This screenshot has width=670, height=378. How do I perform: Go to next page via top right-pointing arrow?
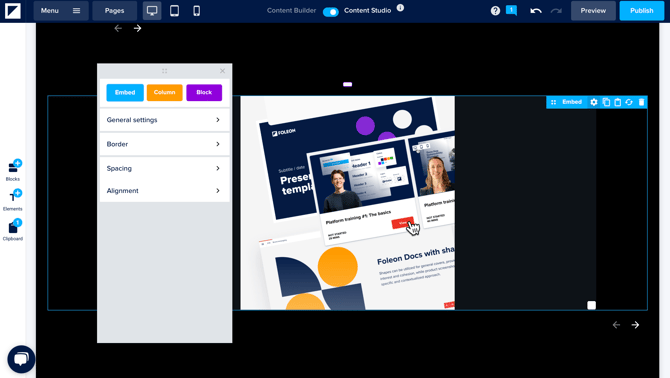pyautogui.click(x=137, y=28)
